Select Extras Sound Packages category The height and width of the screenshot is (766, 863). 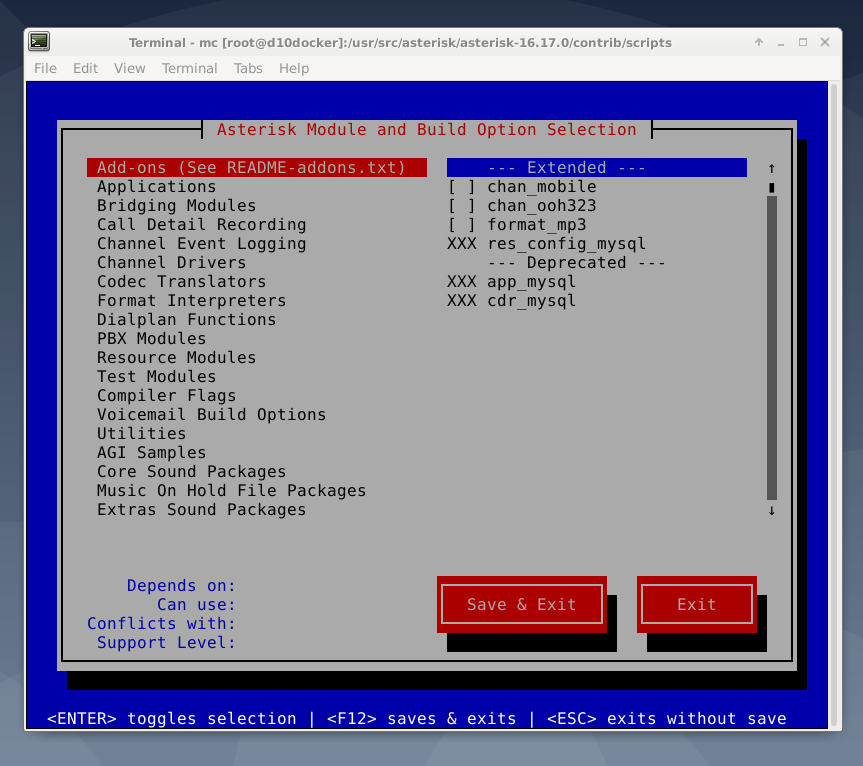(201, 510)
